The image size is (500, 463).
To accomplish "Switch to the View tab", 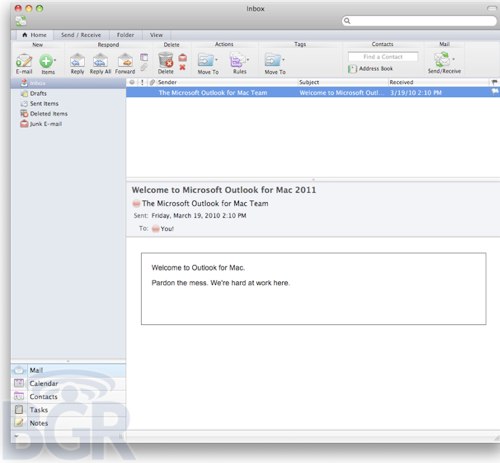I will [x=156, y=35].
